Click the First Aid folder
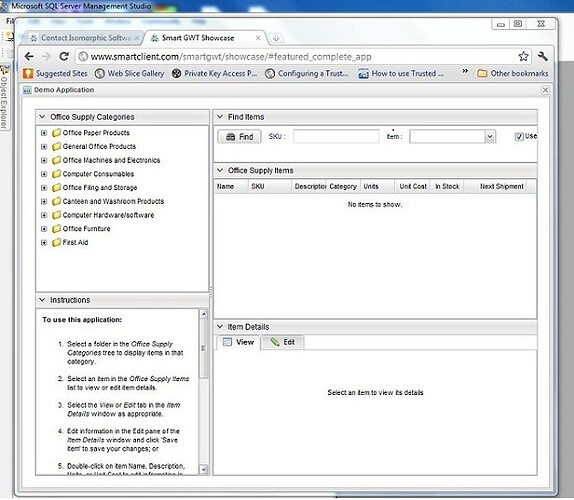574x500 pixels. click(70, 242)
